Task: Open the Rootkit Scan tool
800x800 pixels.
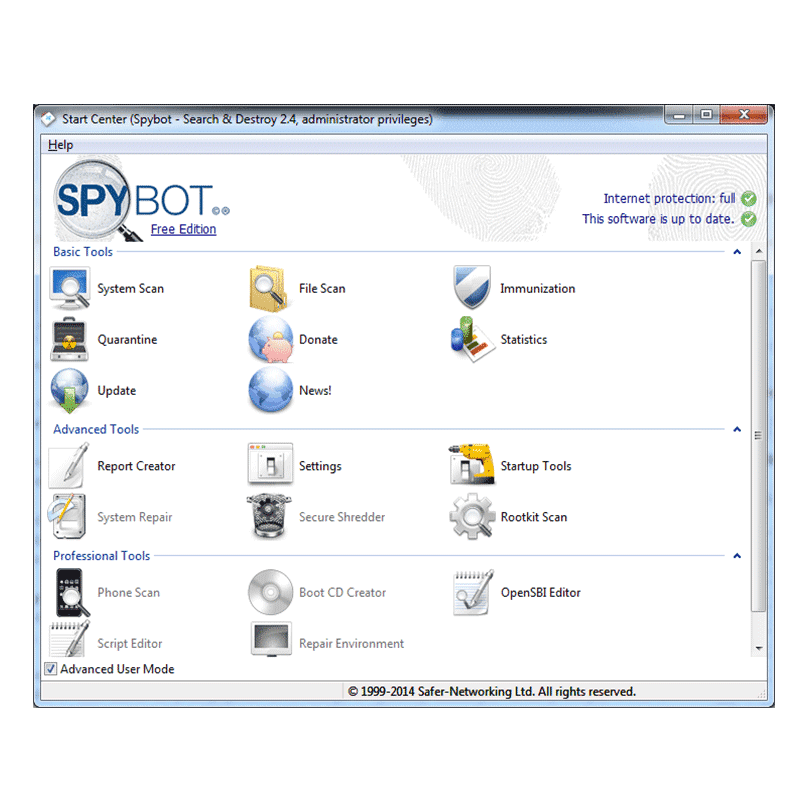Action: [471, 517]
